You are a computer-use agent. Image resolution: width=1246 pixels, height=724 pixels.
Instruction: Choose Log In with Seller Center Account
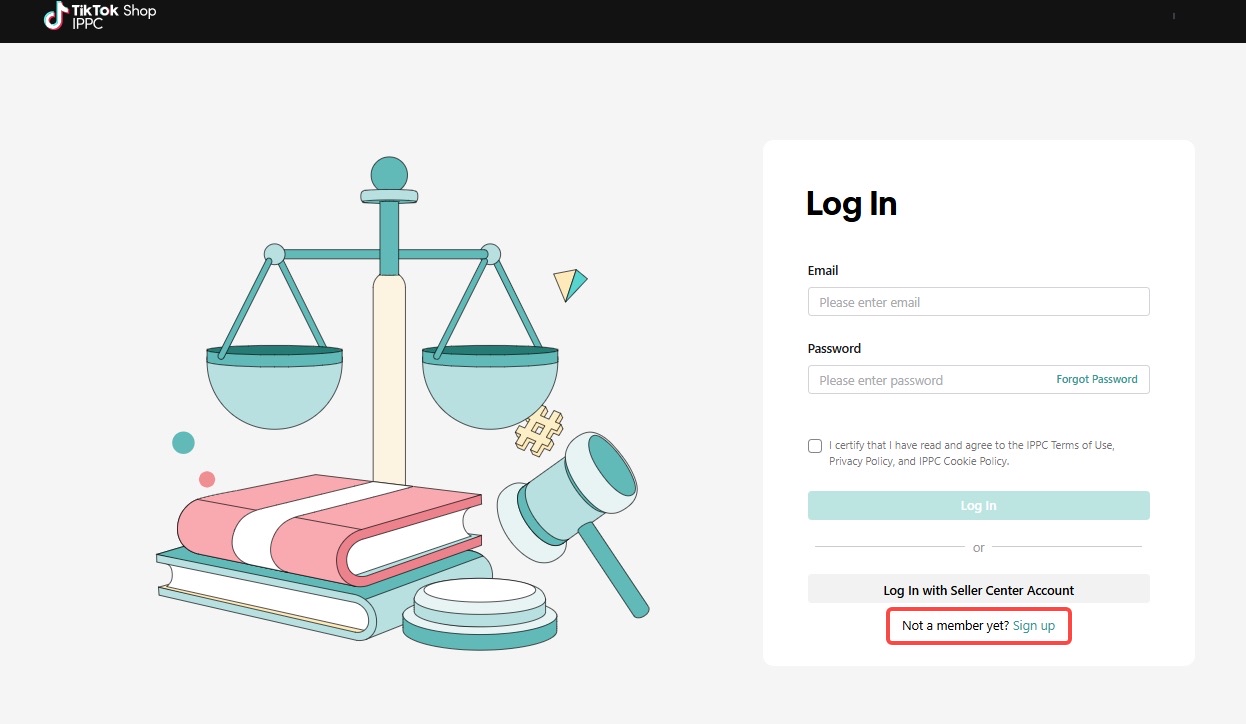tap(978, 590)
